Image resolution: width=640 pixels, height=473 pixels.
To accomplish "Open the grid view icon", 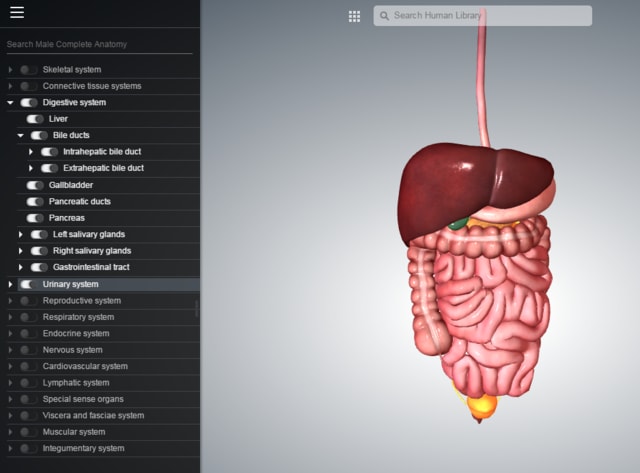I will tap(354, 16).
